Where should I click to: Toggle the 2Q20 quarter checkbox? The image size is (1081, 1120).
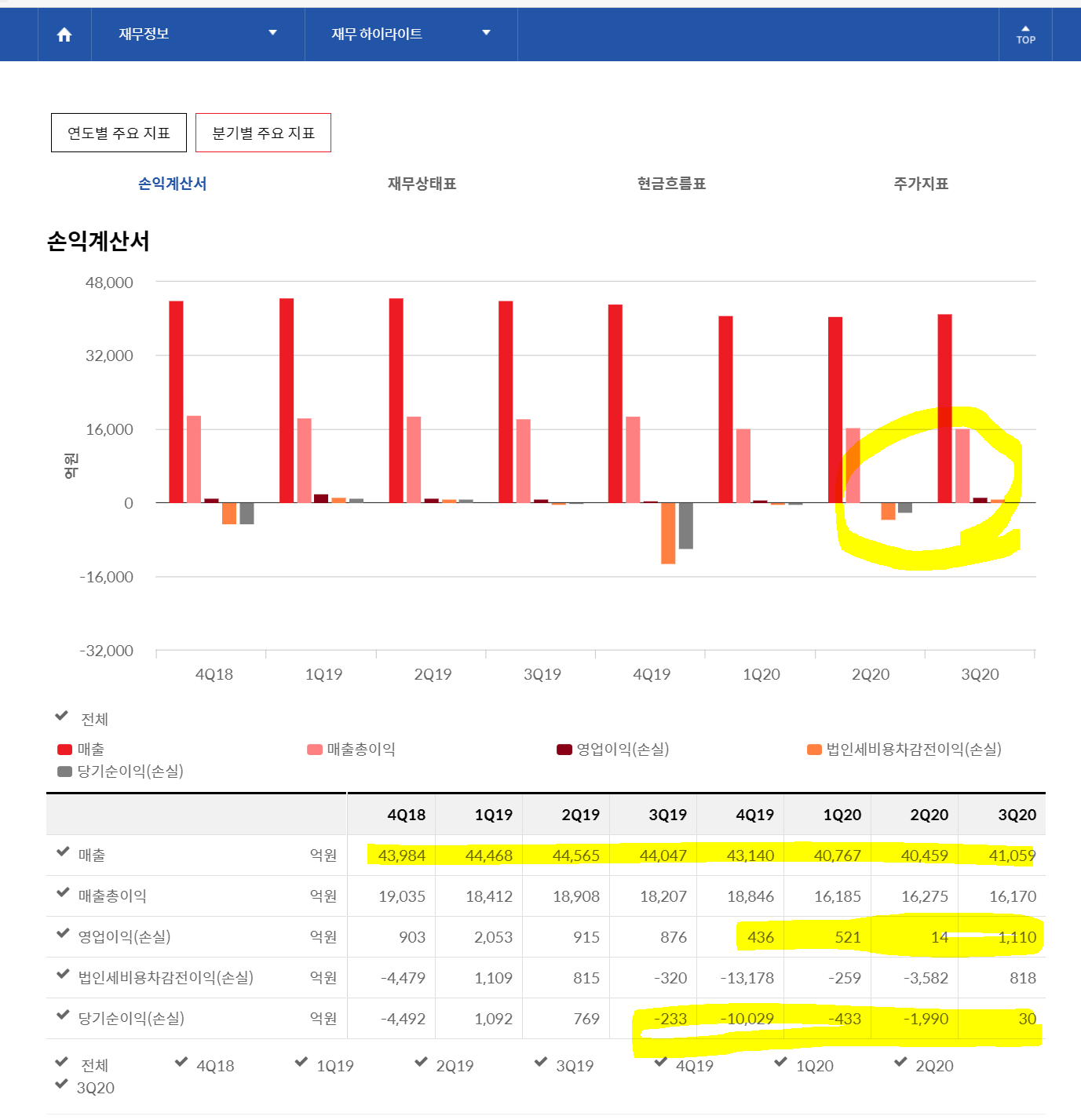901,1062
